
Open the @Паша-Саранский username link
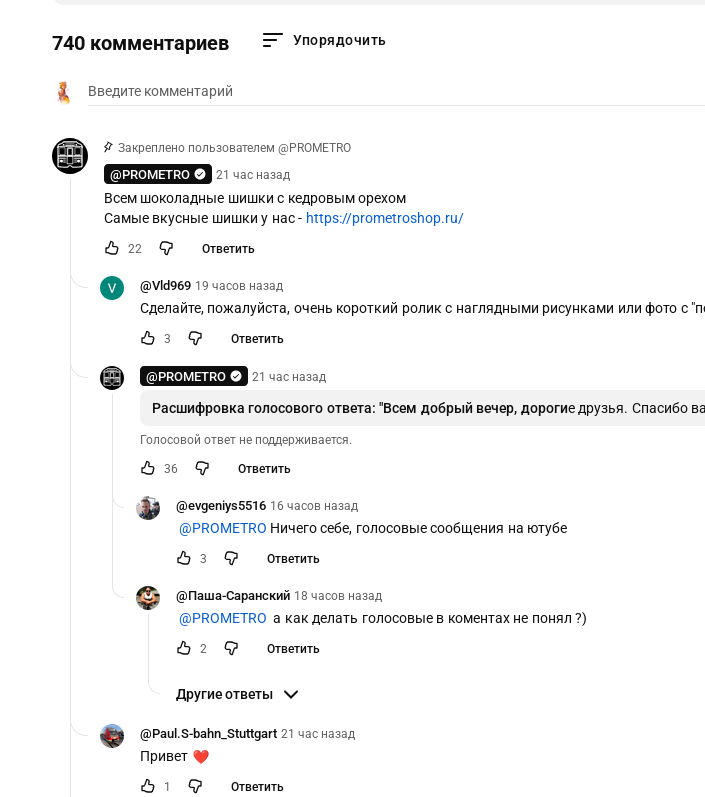[233, 595]
